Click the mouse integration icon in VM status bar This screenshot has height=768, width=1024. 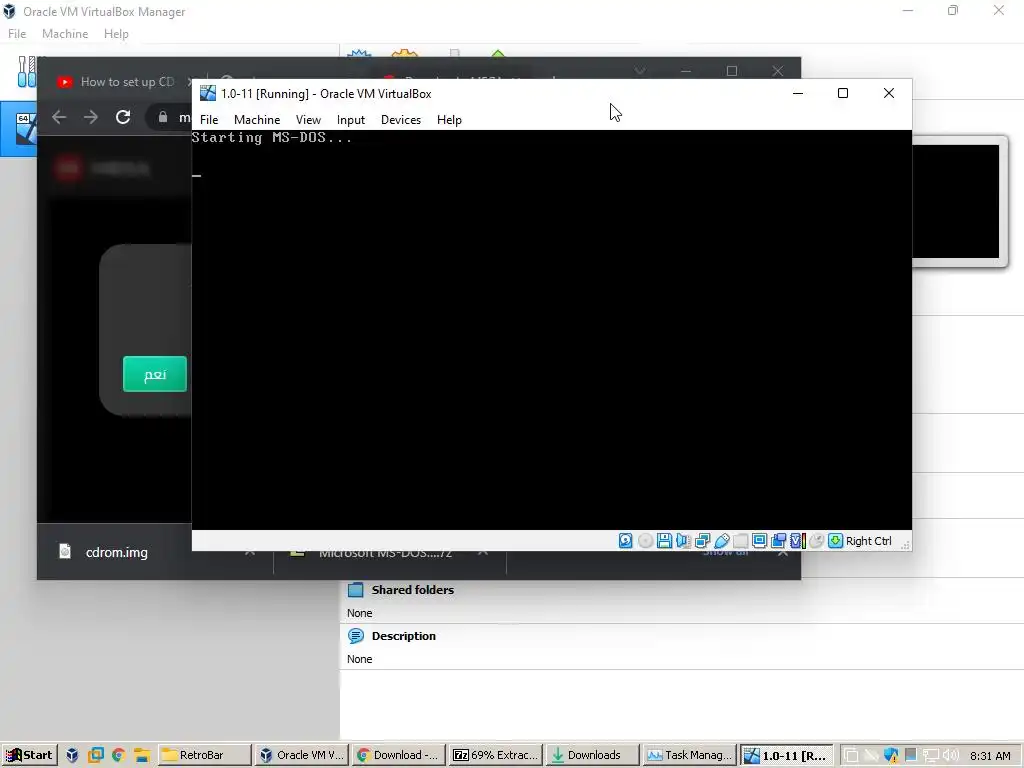coord(816,541)
